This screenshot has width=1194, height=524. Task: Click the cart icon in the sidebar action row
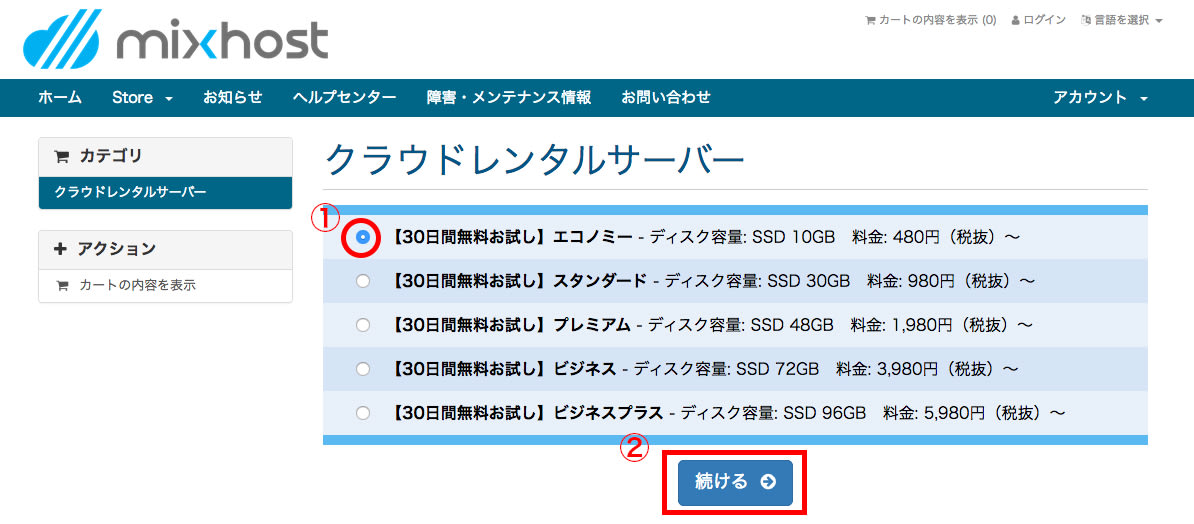point(62,286)
